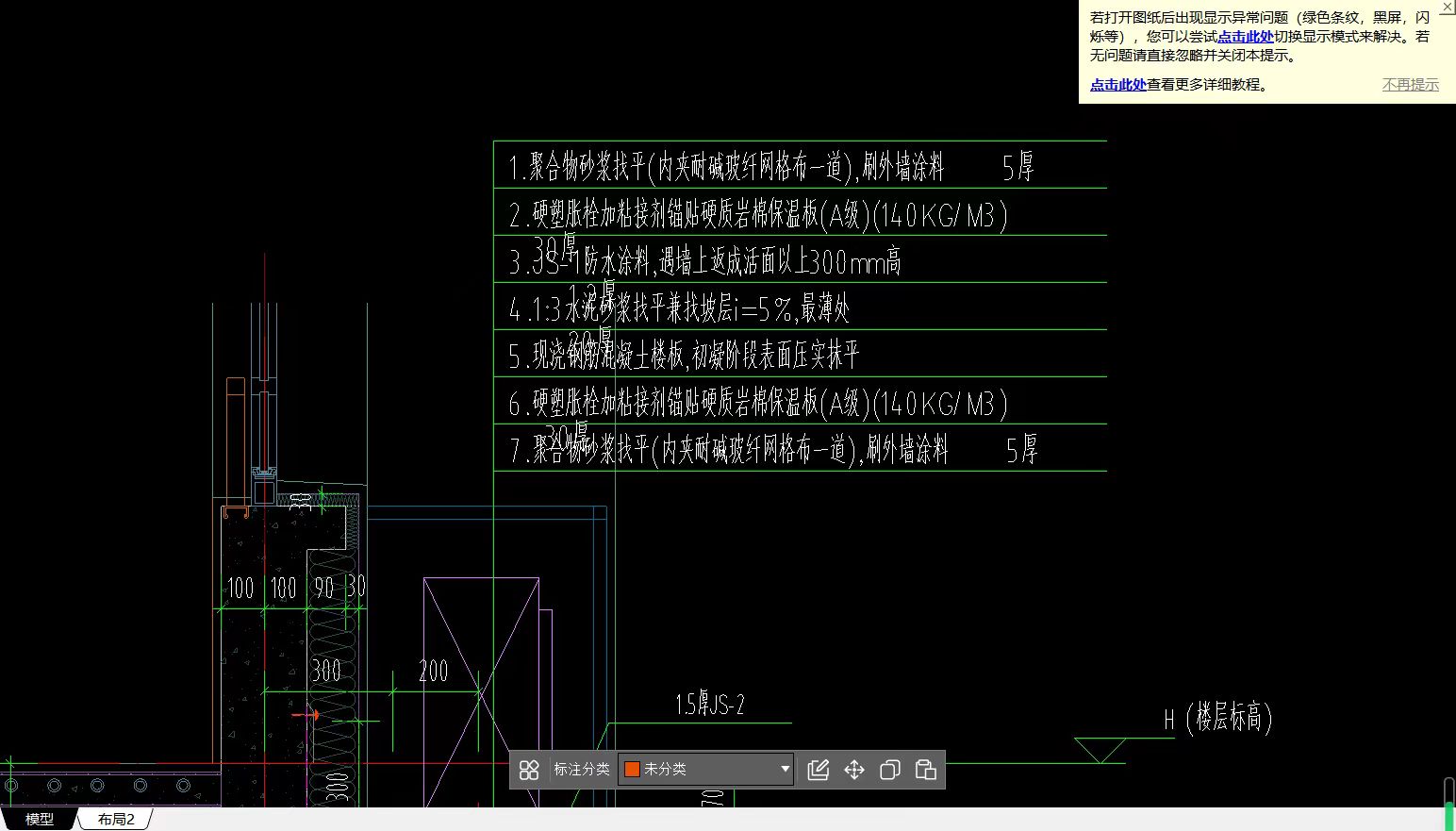The image size is (1456, 831).
Task: Click the H (楼层标高) label
Action: click(1218, 719)
